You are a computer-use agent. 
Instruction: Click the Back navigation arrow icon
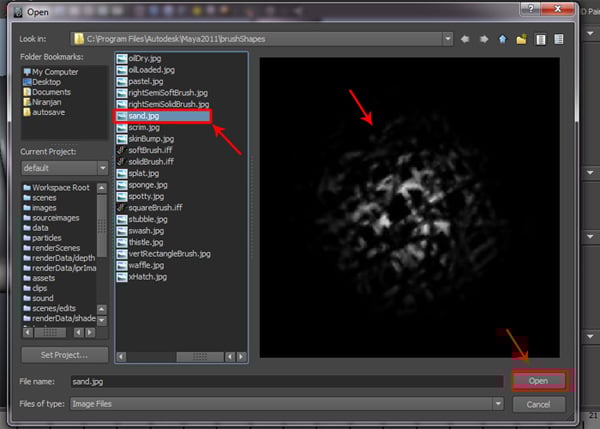click(x=467, y=39)
